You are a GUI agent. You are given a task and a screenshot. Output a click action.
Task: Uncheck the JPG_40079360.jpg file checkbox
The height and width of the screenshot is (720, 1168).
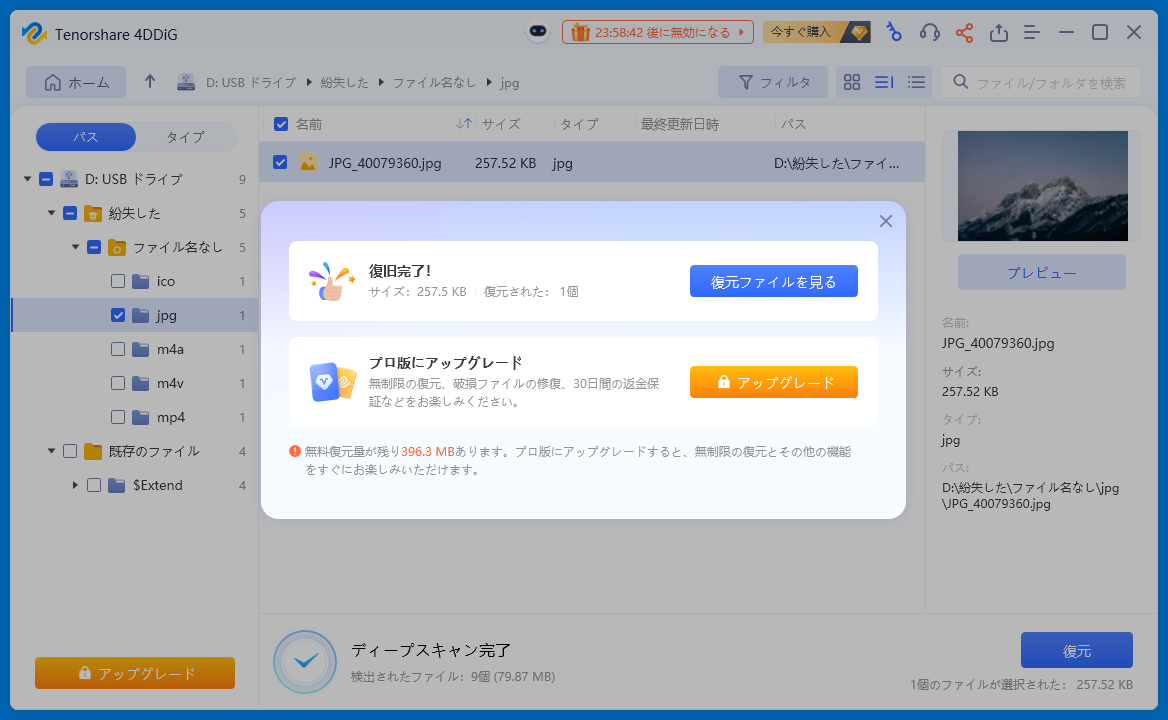(280, 162)
